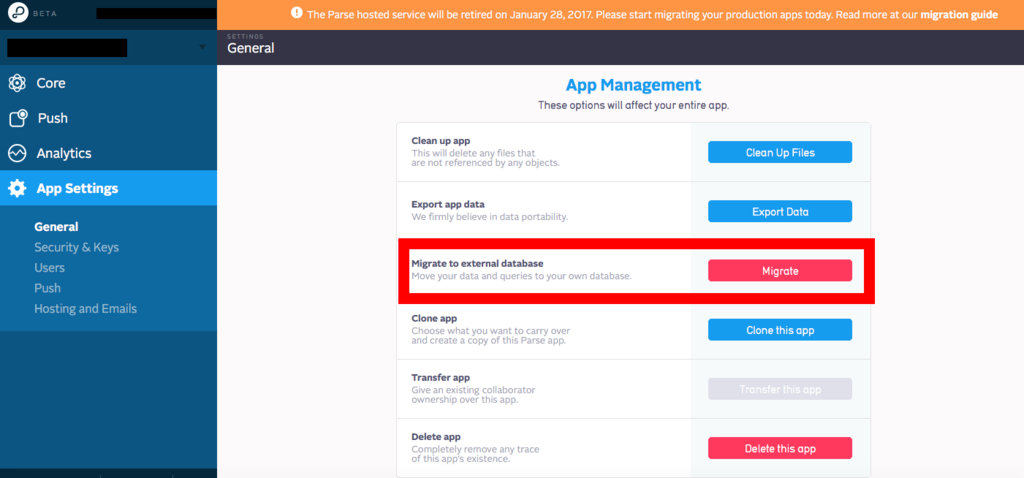Click the Analytics graph icon
1024x478 pixels.
point(17,153)
